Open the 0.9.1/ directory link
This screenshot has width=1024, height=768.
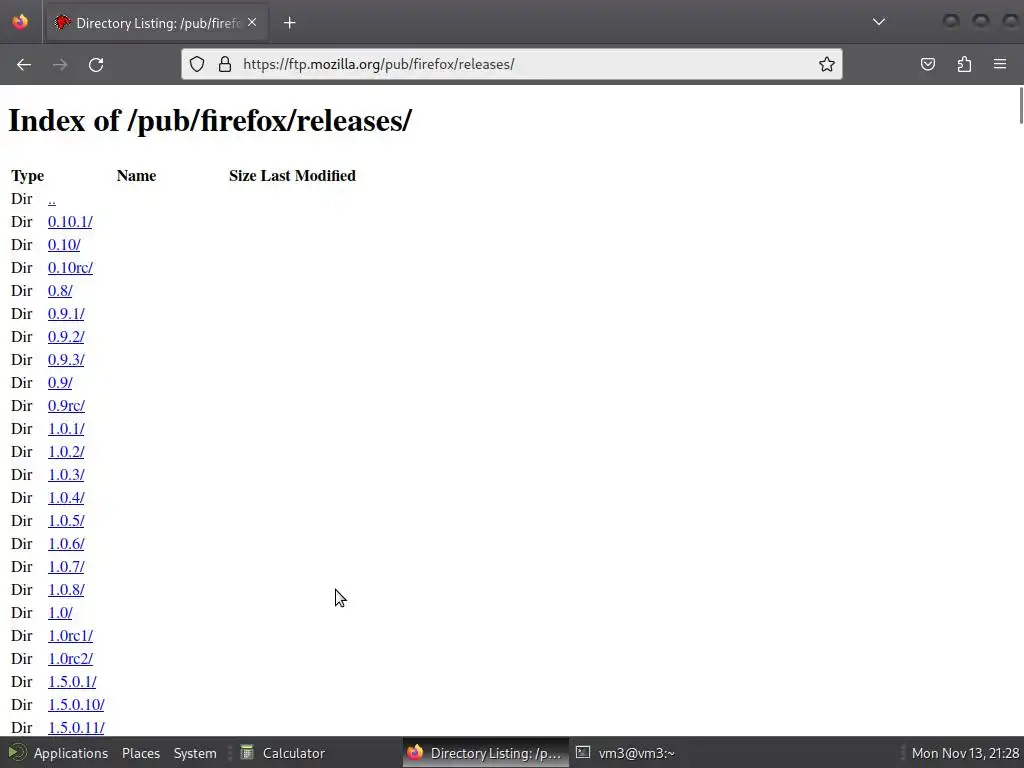pyautogui.click(x=66, y=314)
